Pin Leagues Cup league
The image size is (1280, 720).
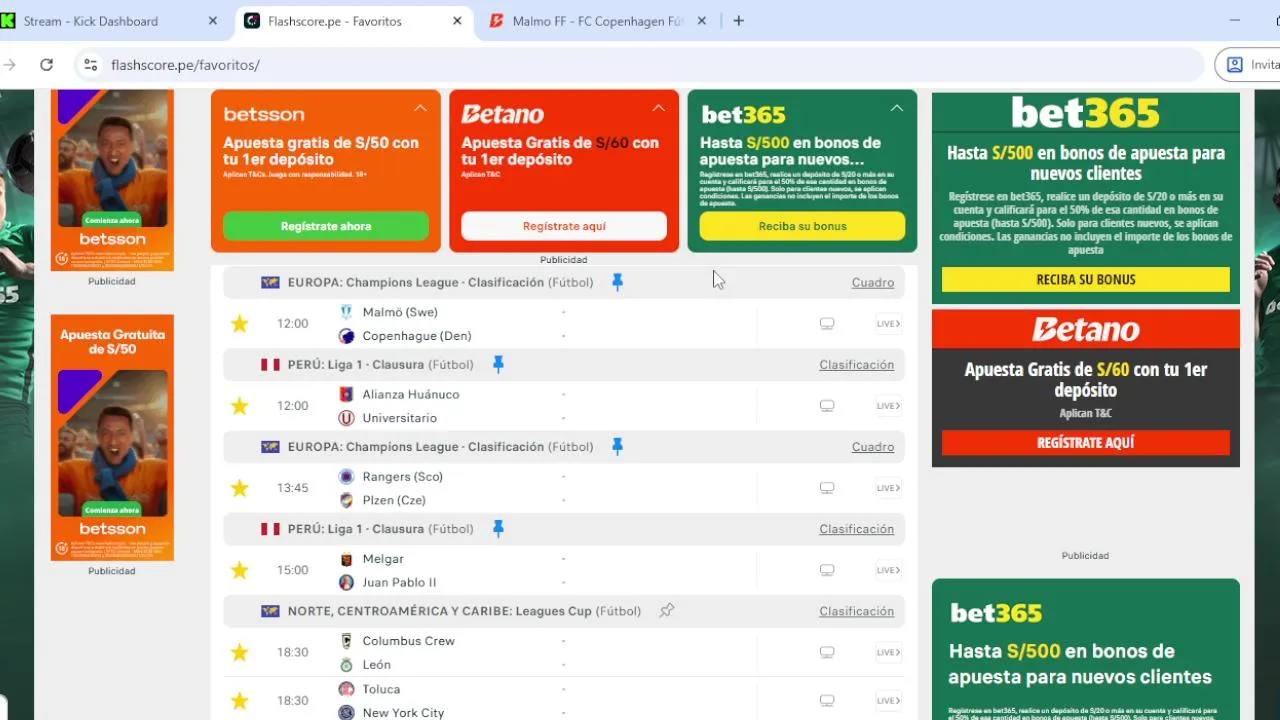(667, 611)
